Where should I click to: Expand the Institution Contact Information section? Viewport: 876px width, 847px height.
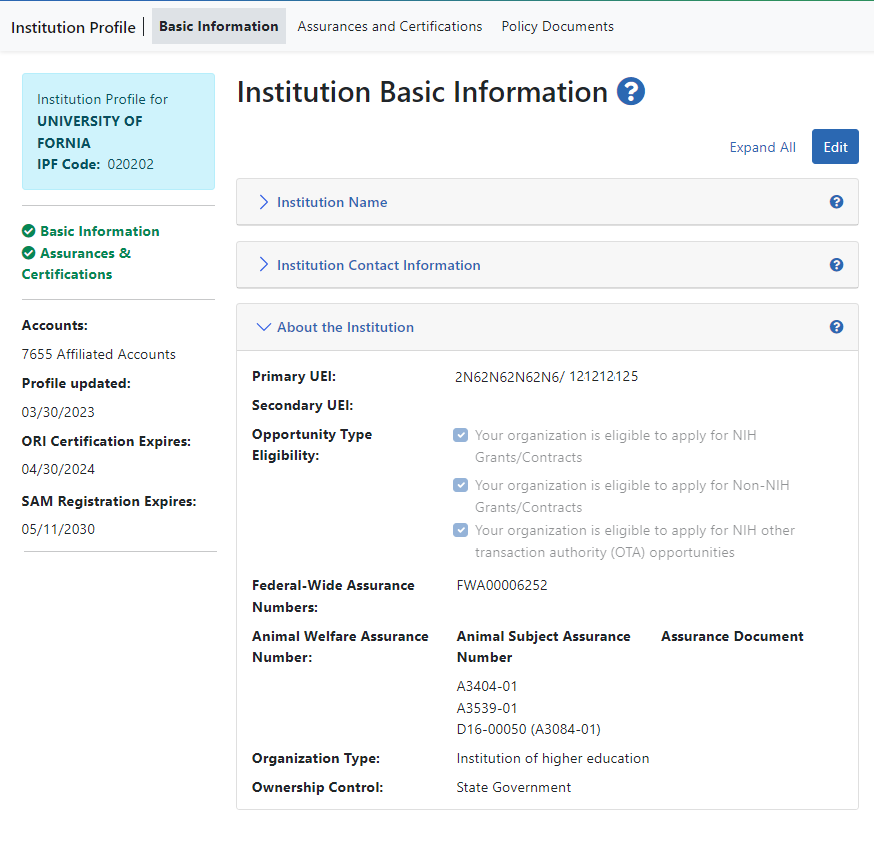click(x=378, y=265)
